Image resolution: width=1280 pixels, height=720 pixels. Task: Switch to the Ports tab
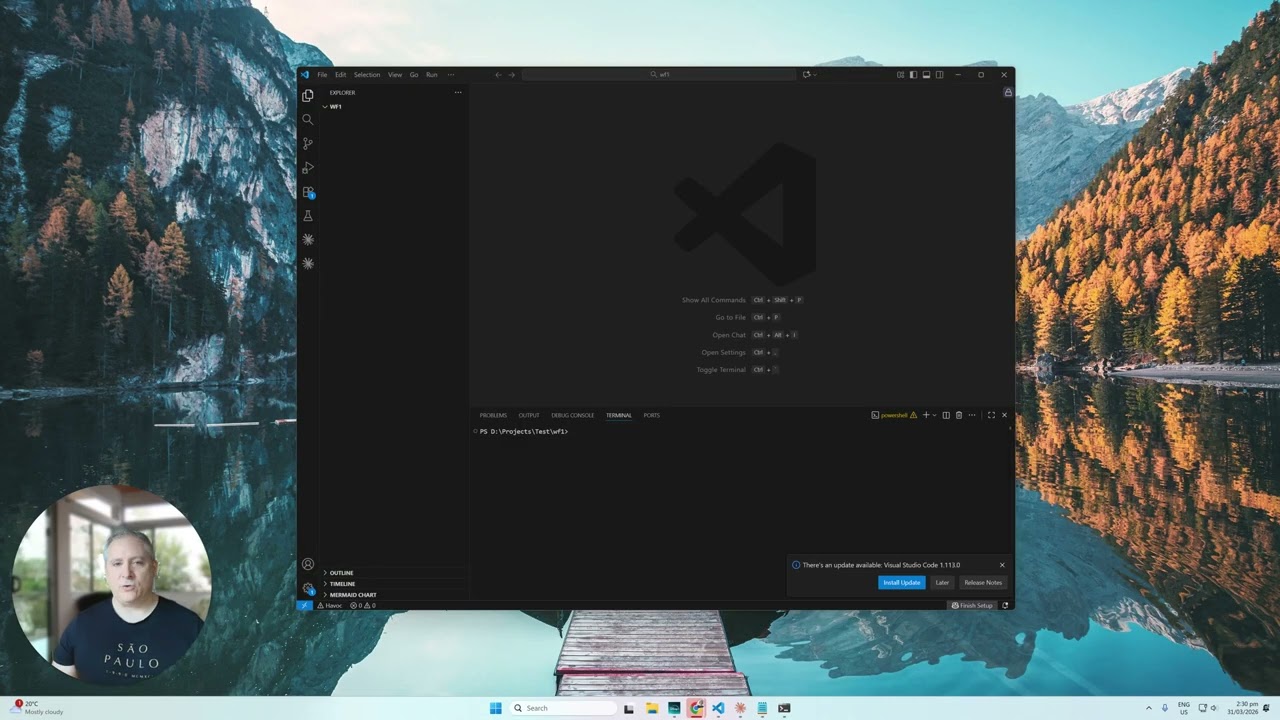(652, 415)
